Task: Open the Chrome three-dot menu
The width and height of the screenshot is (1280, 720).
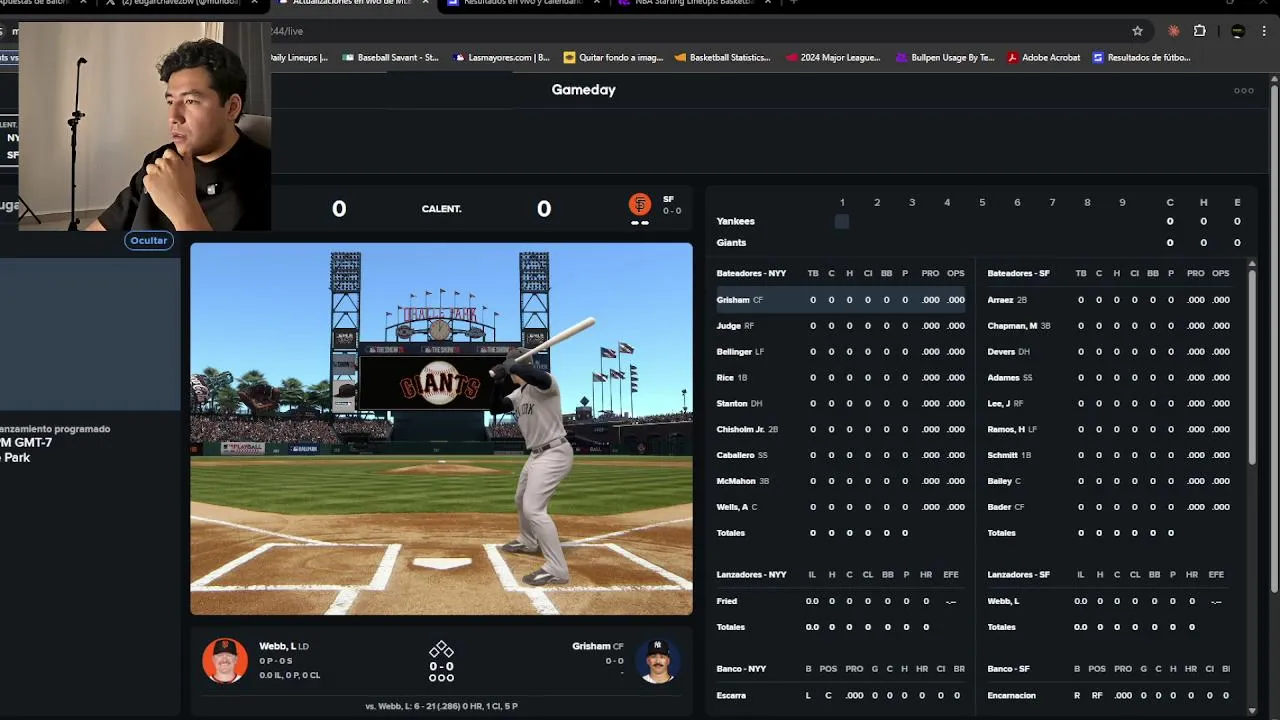Action: pos(1266,31)
